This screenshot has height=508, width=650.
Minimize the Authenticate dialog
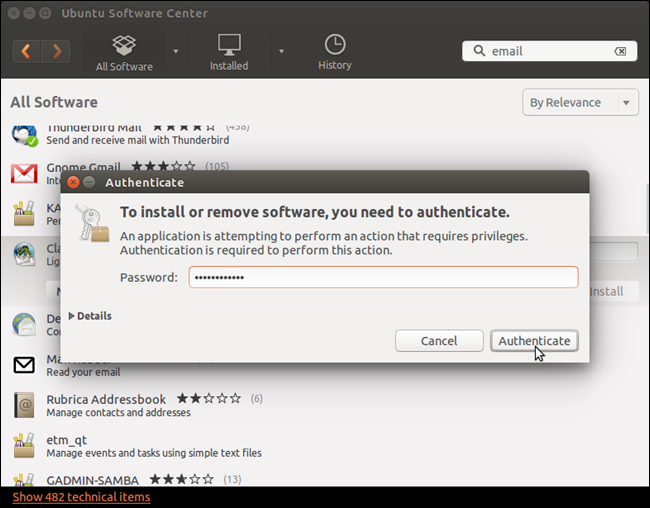[x=89, y=182]
